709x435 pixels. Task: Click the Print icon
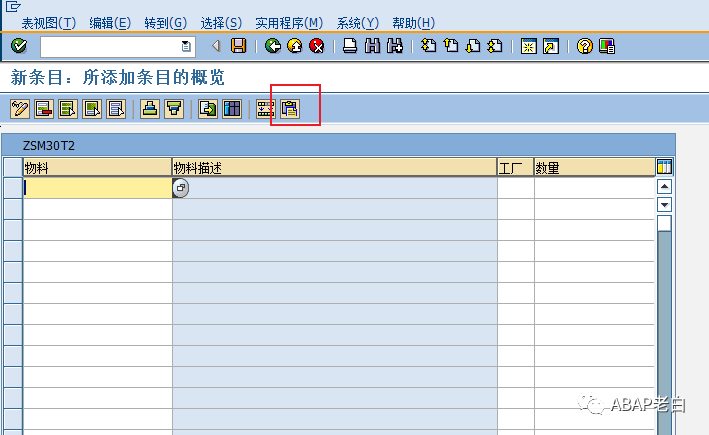(350, 46)
